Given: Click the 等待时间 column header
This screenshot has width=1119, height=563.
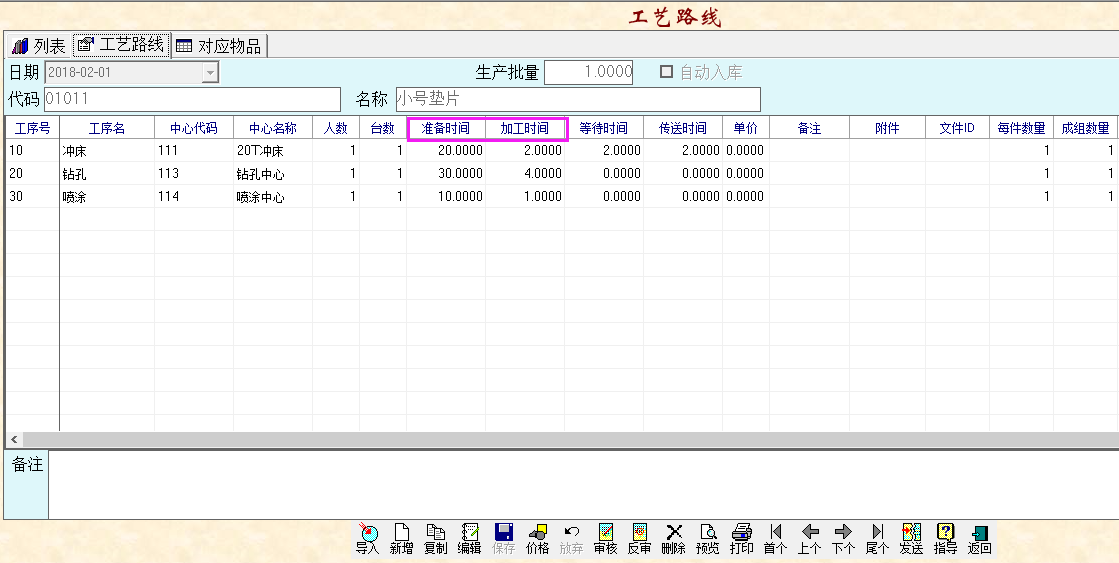Looking at the screenshot, I should click(x=604, y=128).
